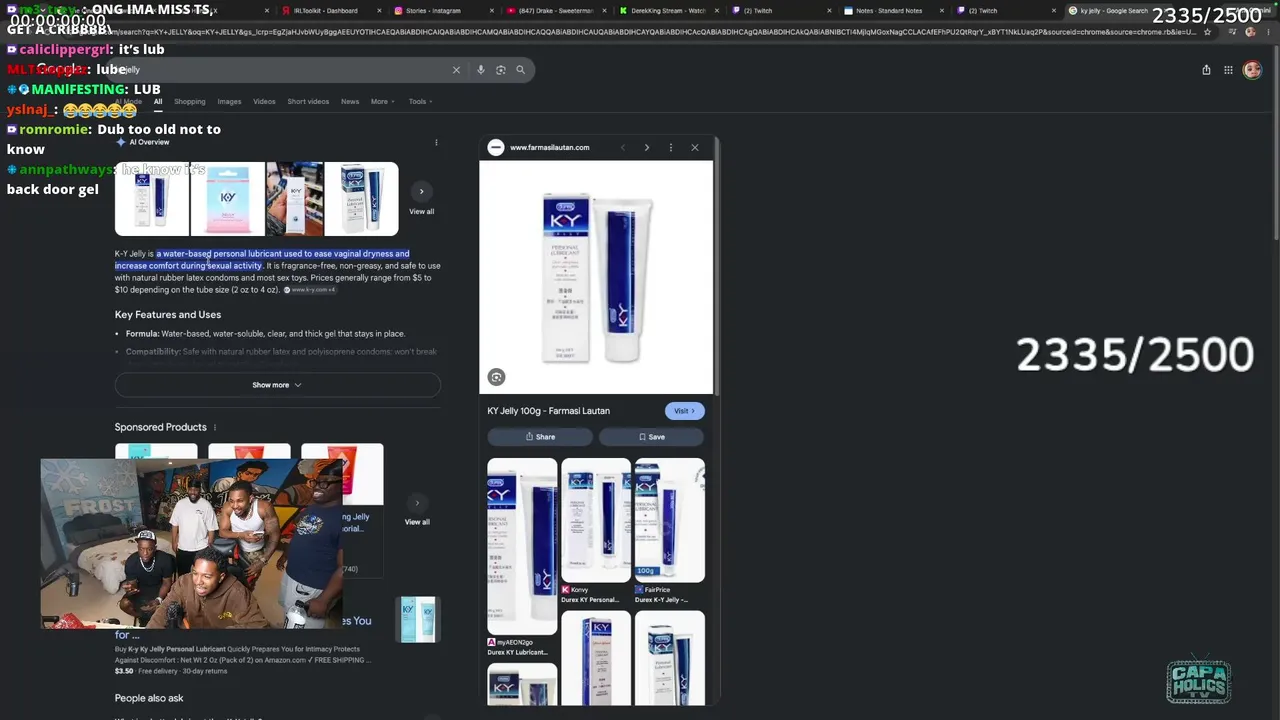1280x720 pixels.
Task: Click Save button in image panel
Action: pyautogui.click(x=651, y=437)
